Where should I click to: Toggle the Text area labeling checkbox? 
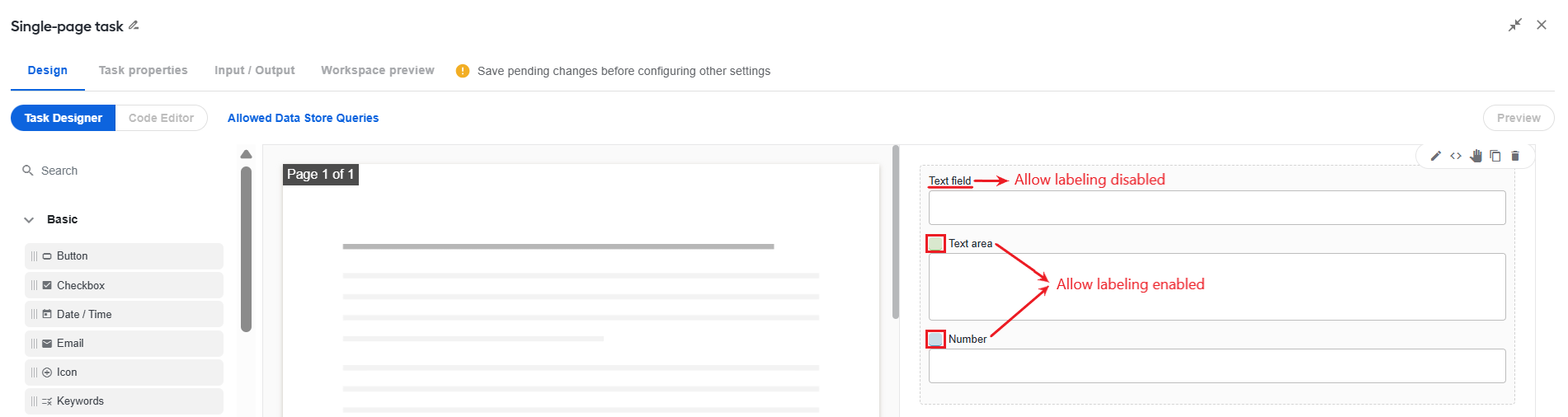935,243
